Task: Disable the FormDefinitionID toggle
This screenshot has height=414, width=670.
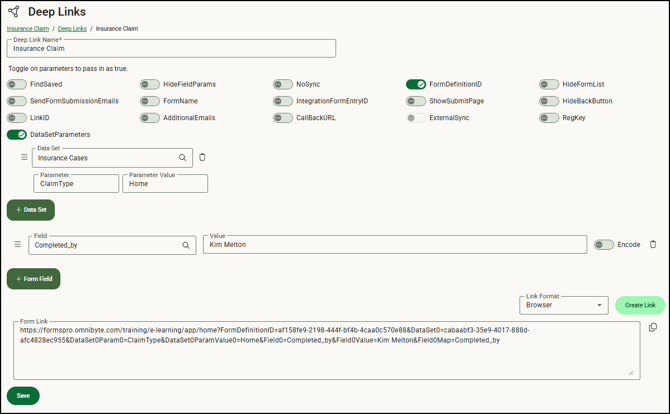Action: [x=416, y=85]
